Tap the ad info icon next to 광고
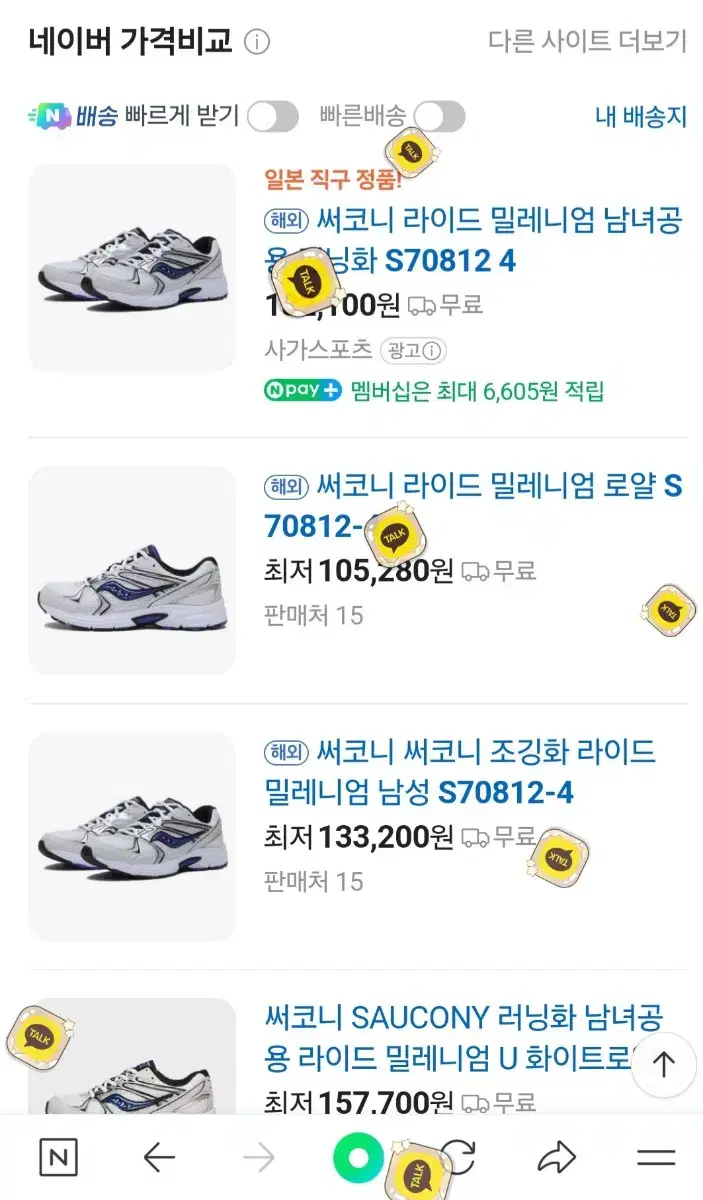Viewport: 703px width, 1200px height. [433, 351]
